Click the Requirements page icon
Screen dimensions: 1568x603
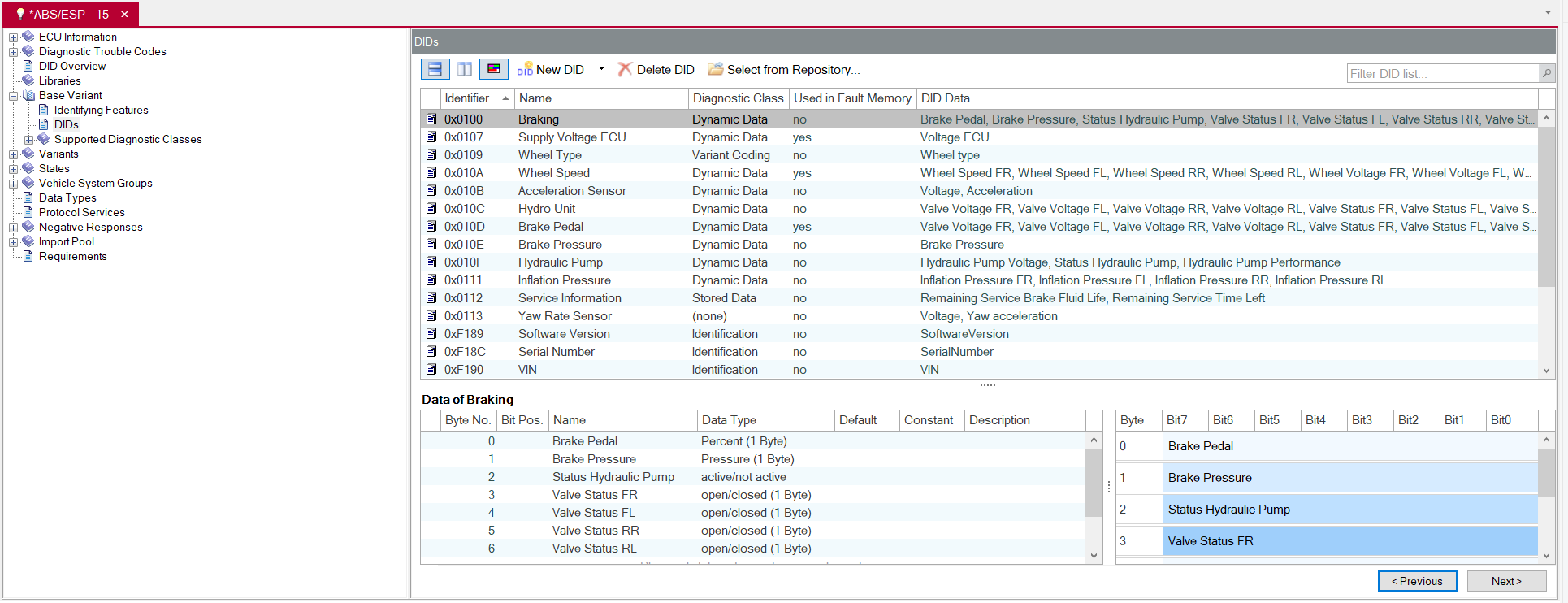[x=28, y=256]
